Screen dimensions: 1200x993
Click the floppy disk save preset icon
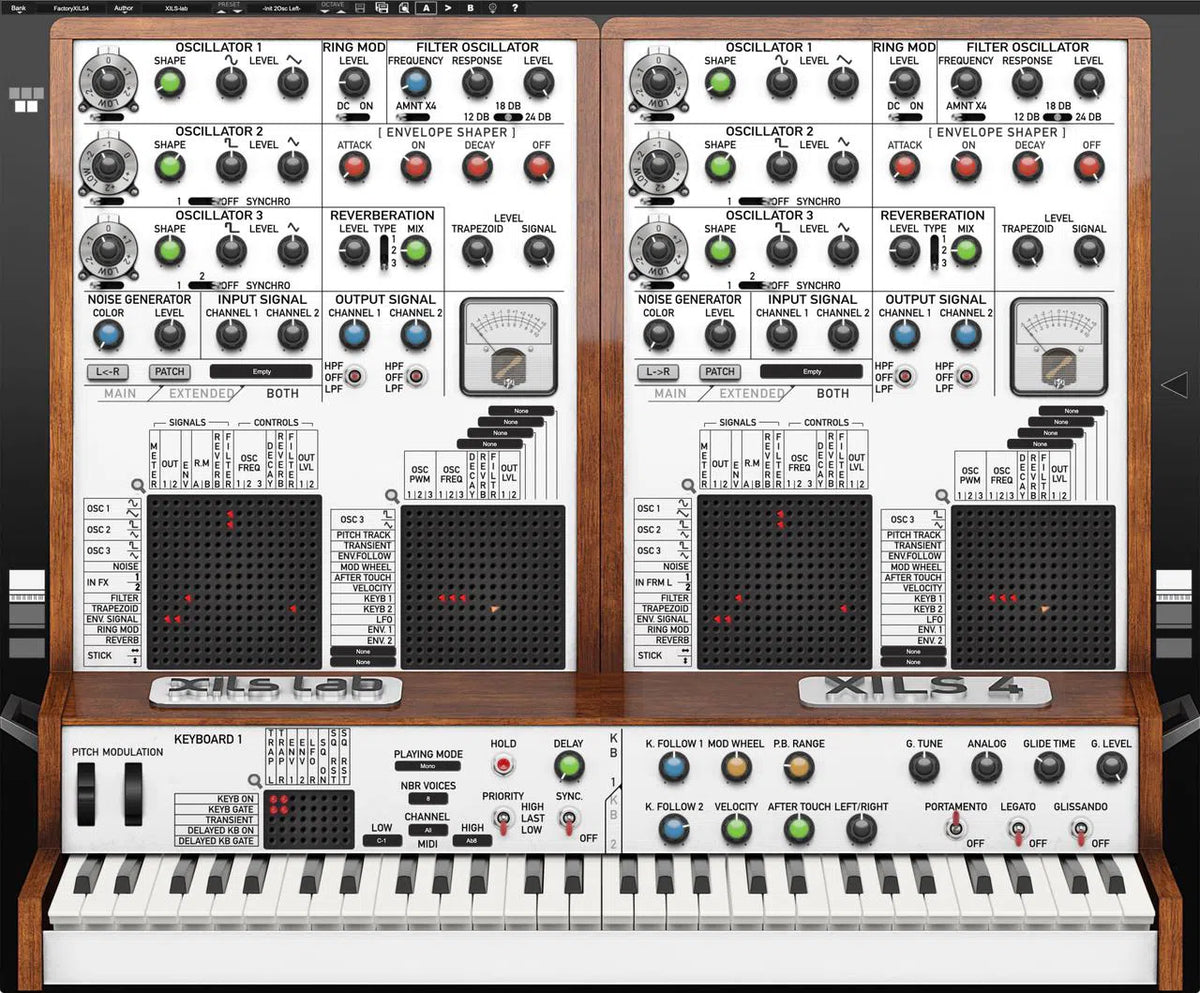tap(360, 7)
